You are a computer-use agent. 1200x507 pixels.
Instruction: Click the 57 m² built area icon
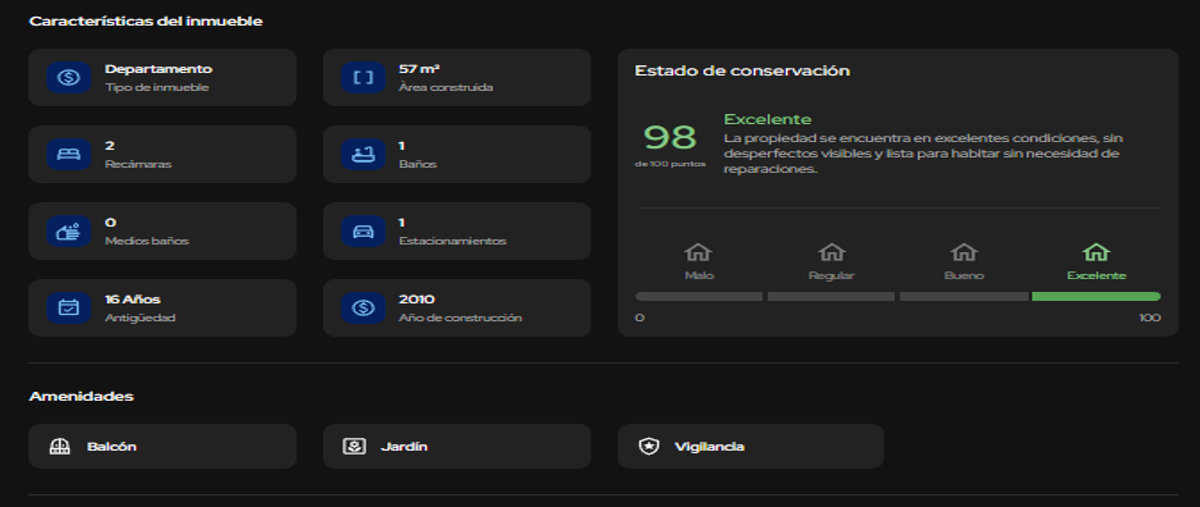(363, 77)
